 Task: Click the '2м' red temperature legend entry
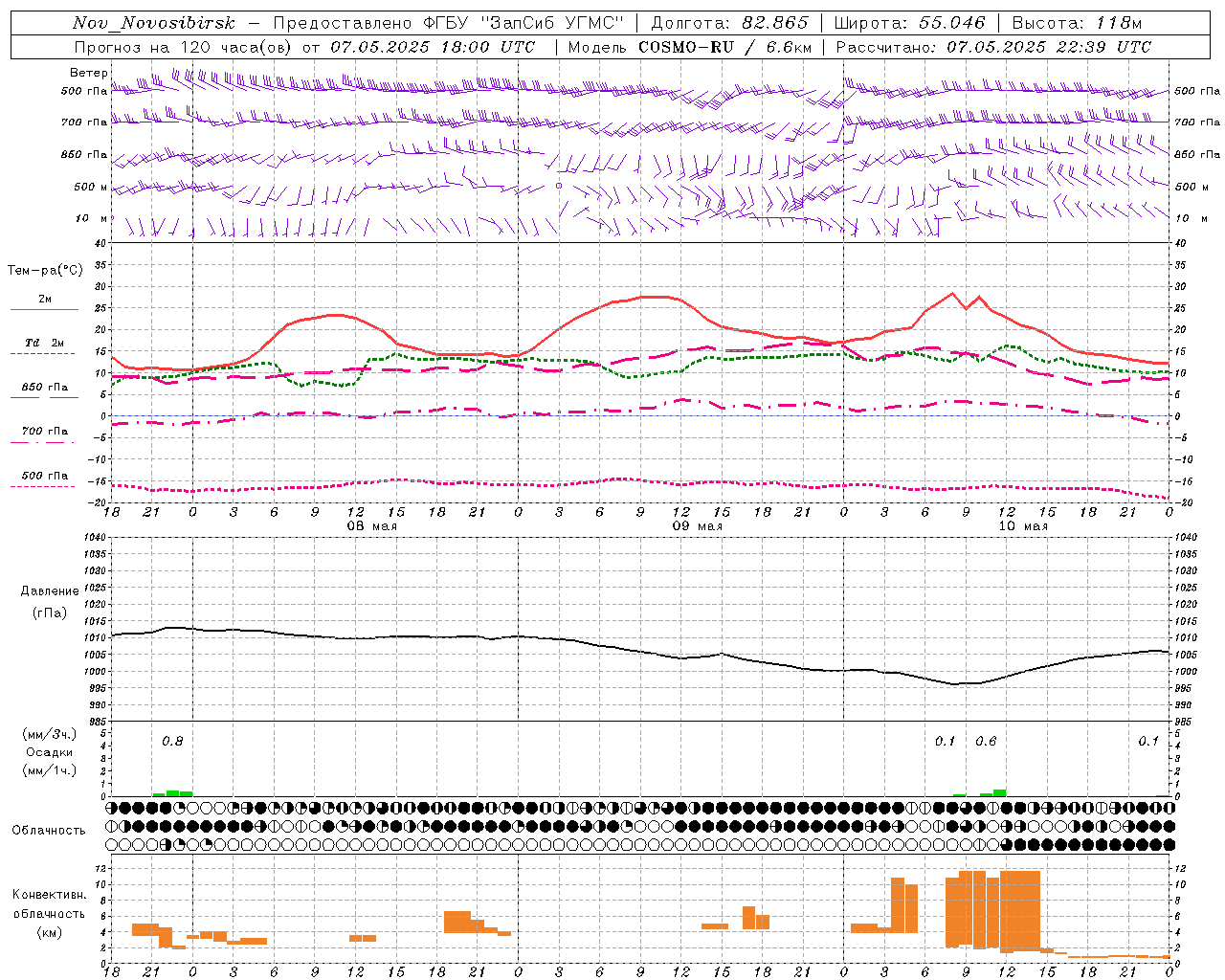tap(45, 300)
